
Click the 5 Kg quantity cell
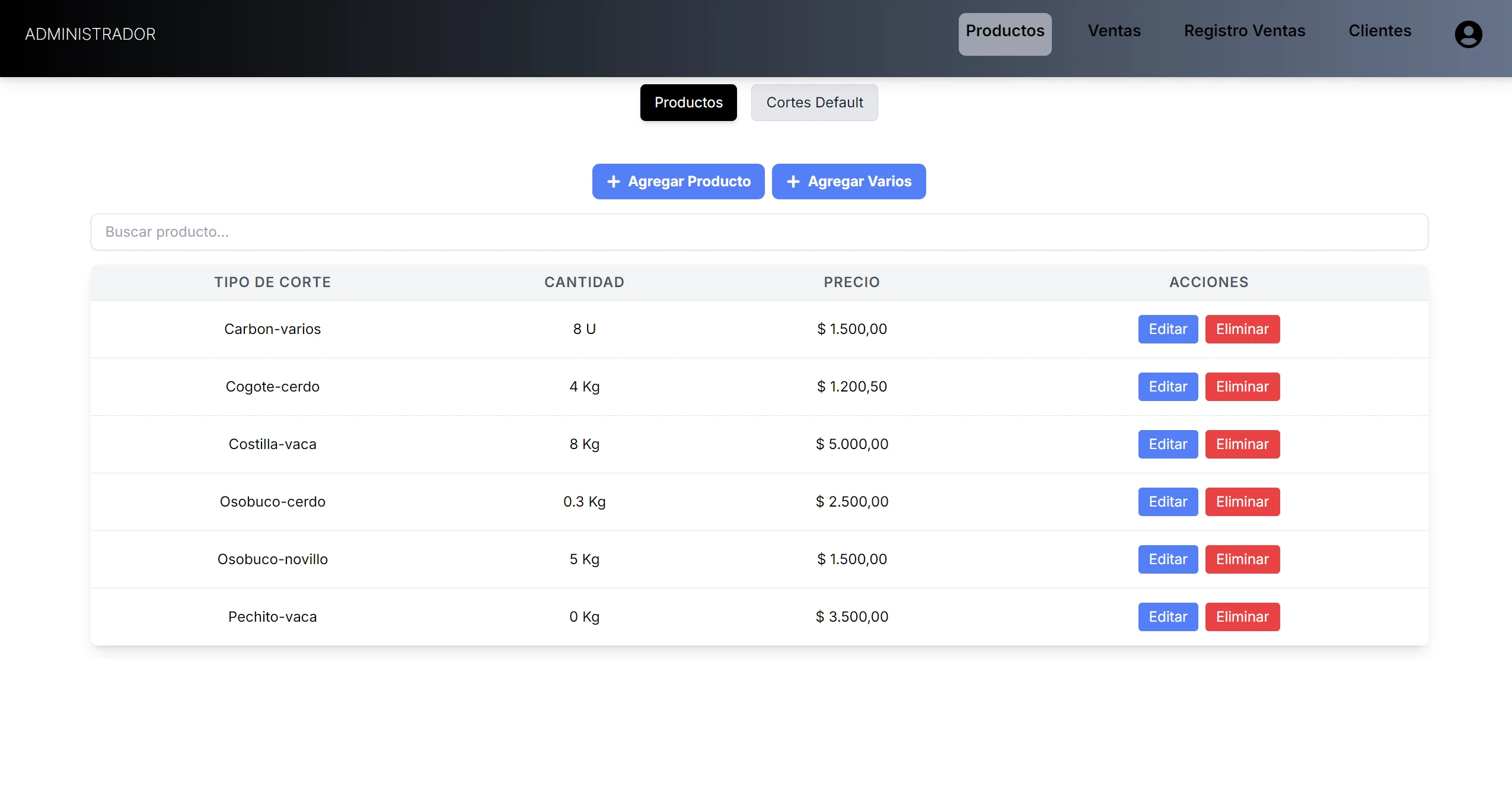point(584,559)
